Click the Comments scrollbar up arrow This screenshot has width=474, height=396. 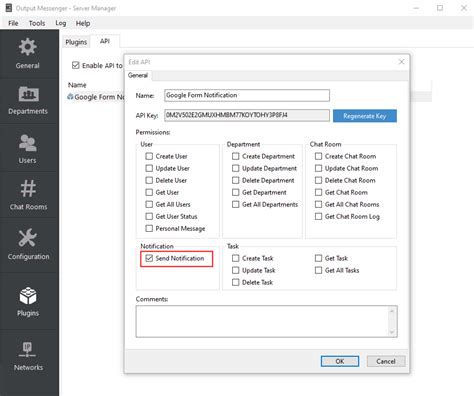pos(392,312)
